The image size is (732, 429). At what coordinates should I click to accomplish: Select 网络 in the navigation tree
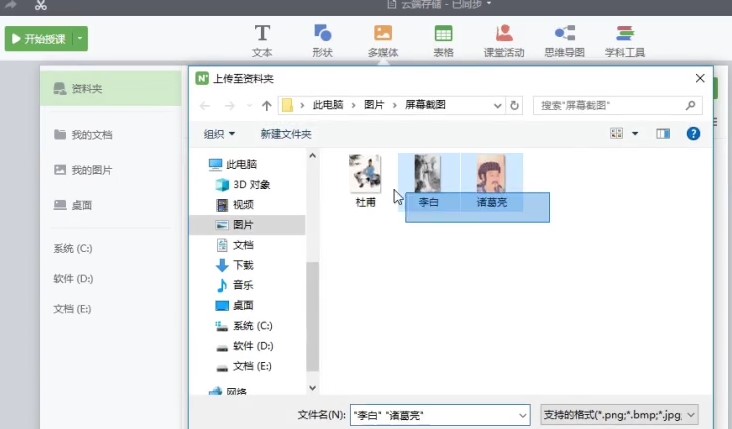[x=227, y=391]
